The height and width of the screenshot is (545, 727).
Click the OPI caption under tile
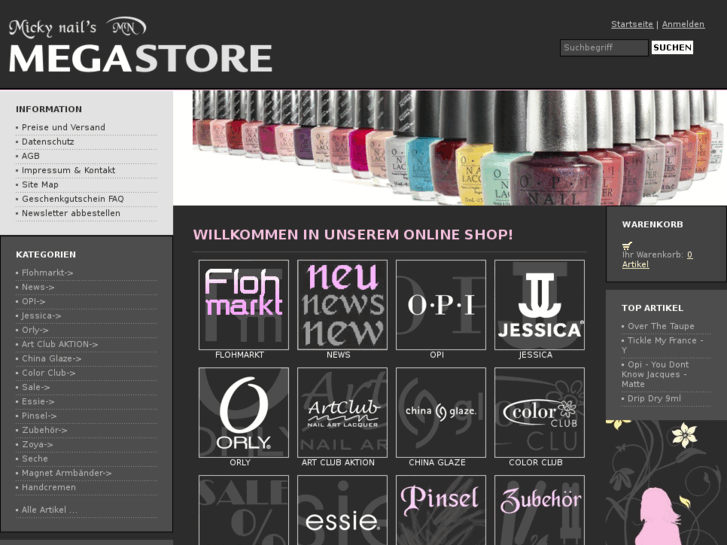click(437, 355)
